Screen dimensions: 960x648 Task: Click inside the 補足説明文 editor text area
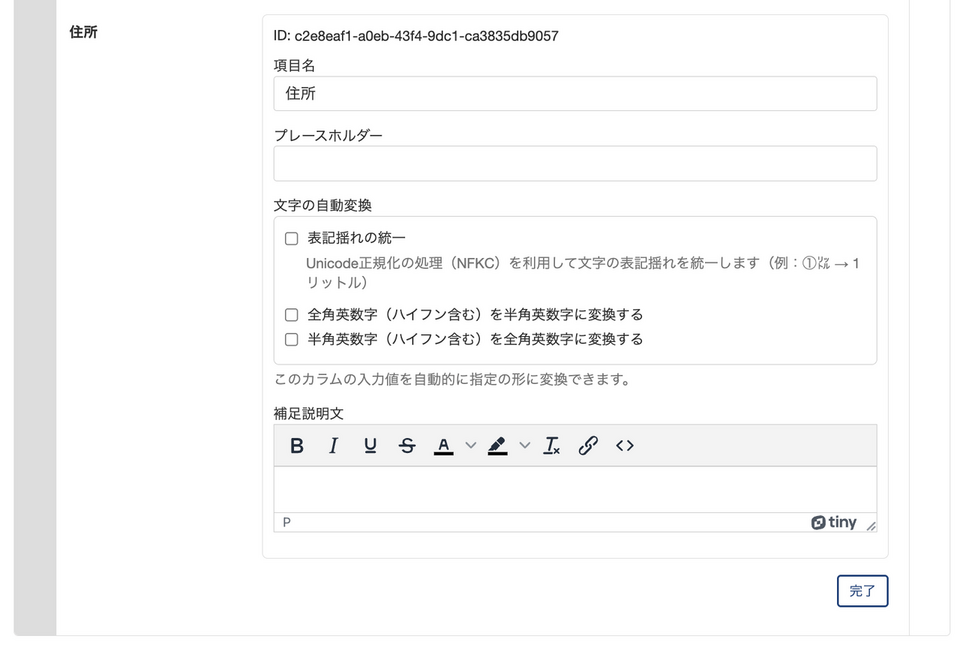click(575, 489)
